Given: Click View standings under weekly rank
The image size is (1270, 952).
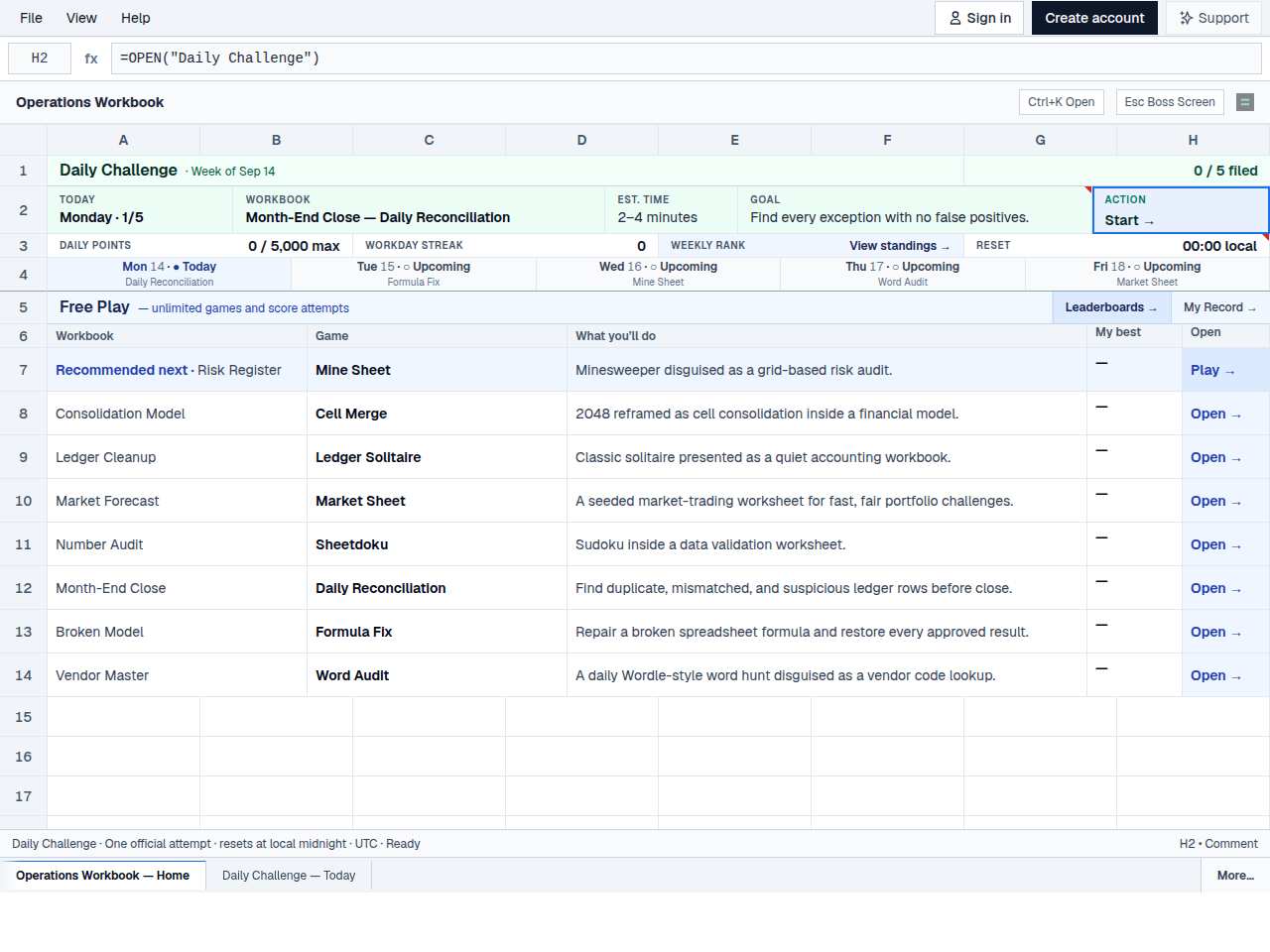Looking at the screenshot, I should (x=899, y=246).
